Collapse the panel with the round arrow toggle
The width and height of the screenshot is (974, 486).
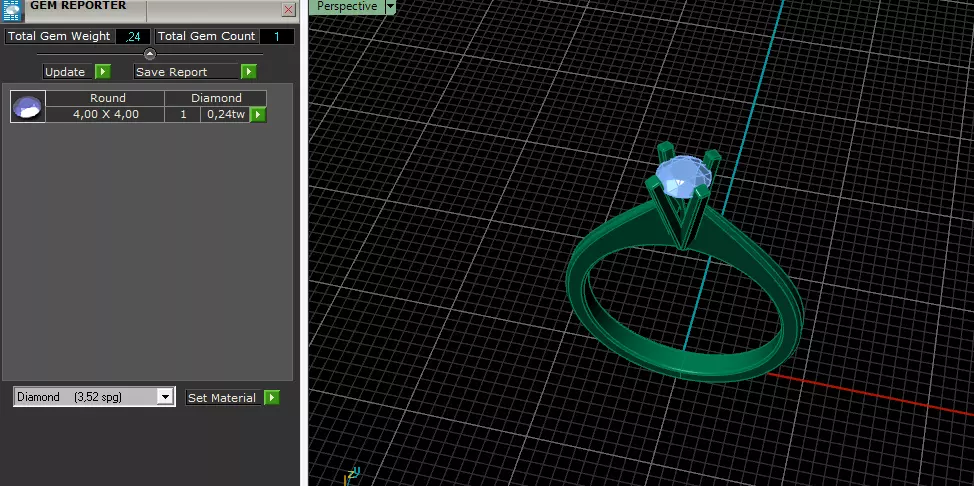[x=150, y=54]
